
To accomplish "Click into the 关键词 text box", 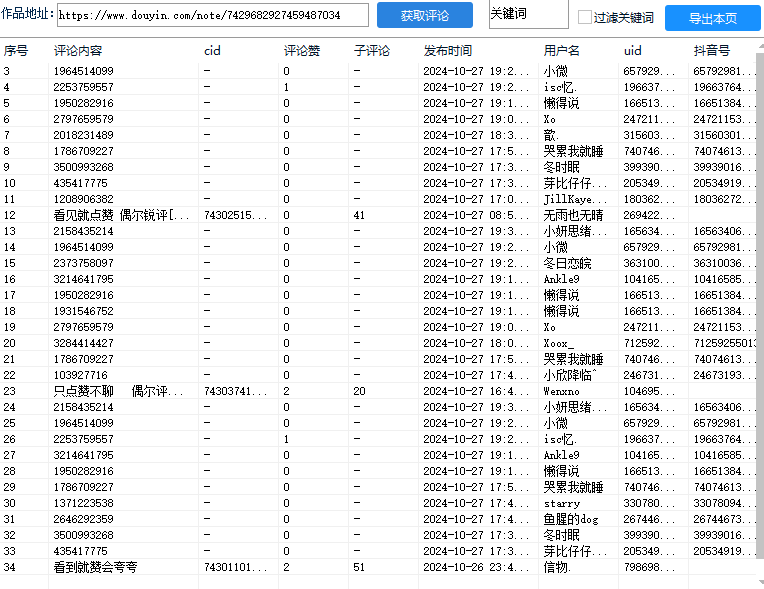I will [528, 15].
